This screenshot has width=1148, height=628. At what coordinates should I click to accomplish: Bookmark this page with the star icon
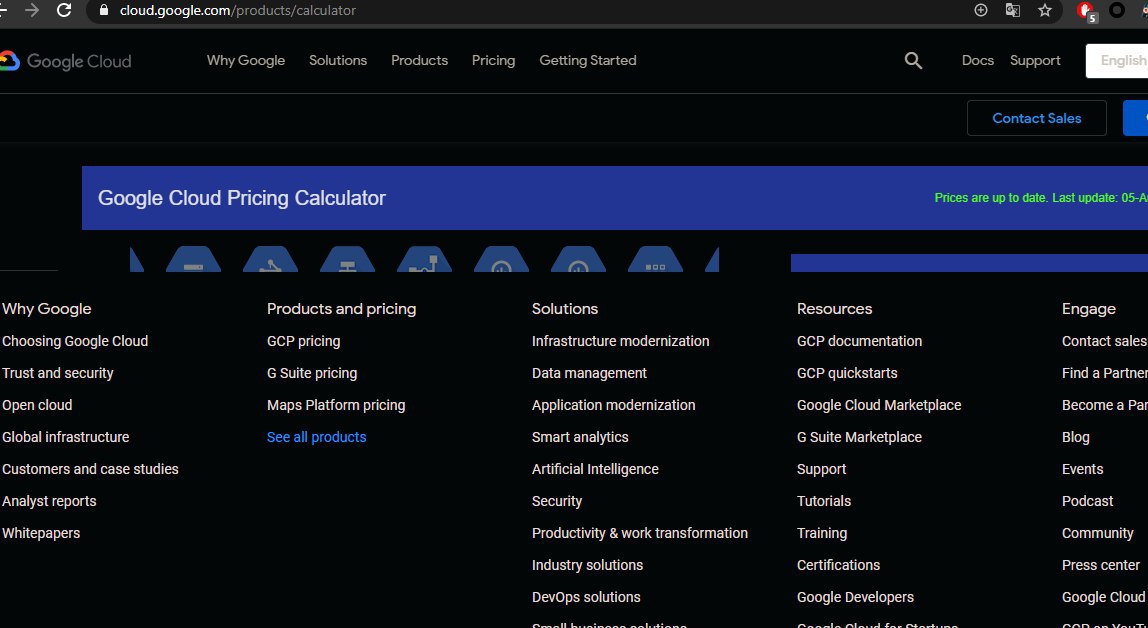(x=1045, y=10)
